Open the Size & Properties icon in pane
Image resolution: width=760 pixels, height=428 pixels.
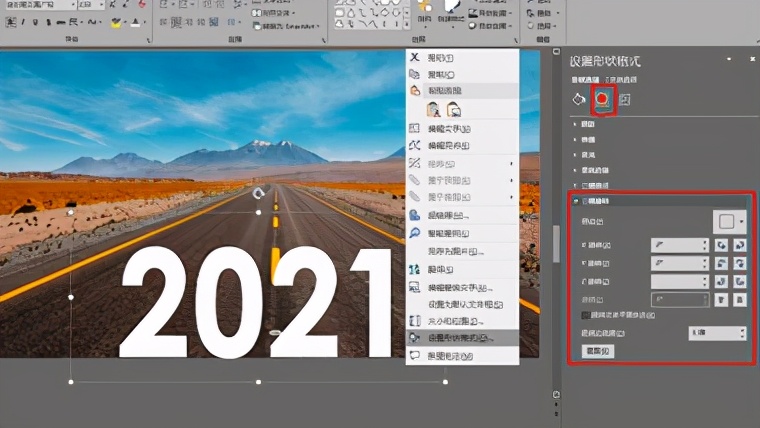(625, 100)
